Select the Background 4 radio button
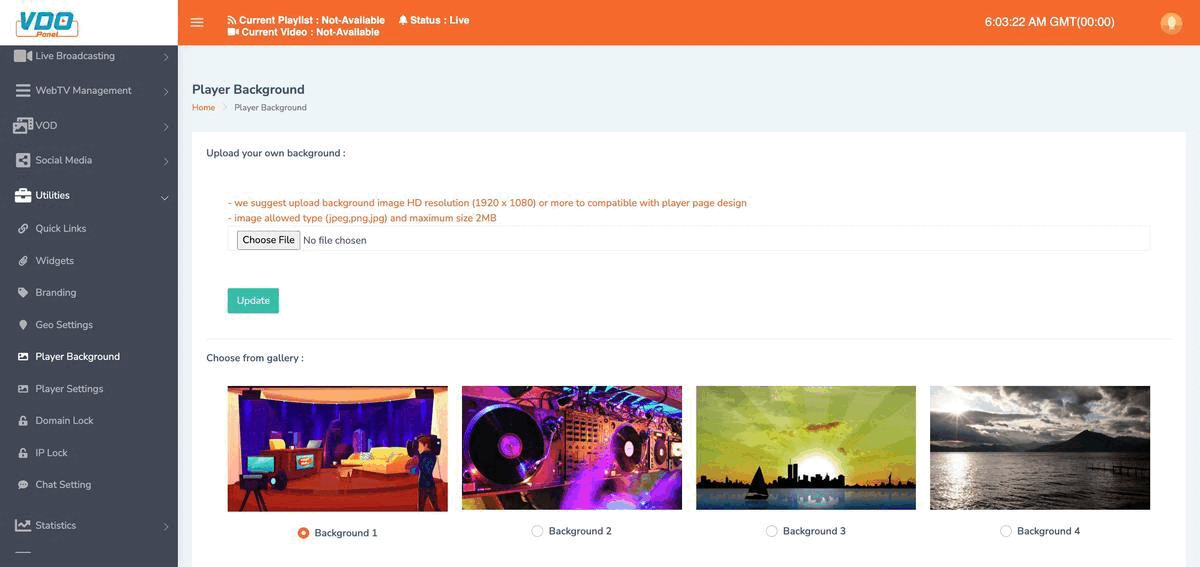 point(1005,531)
